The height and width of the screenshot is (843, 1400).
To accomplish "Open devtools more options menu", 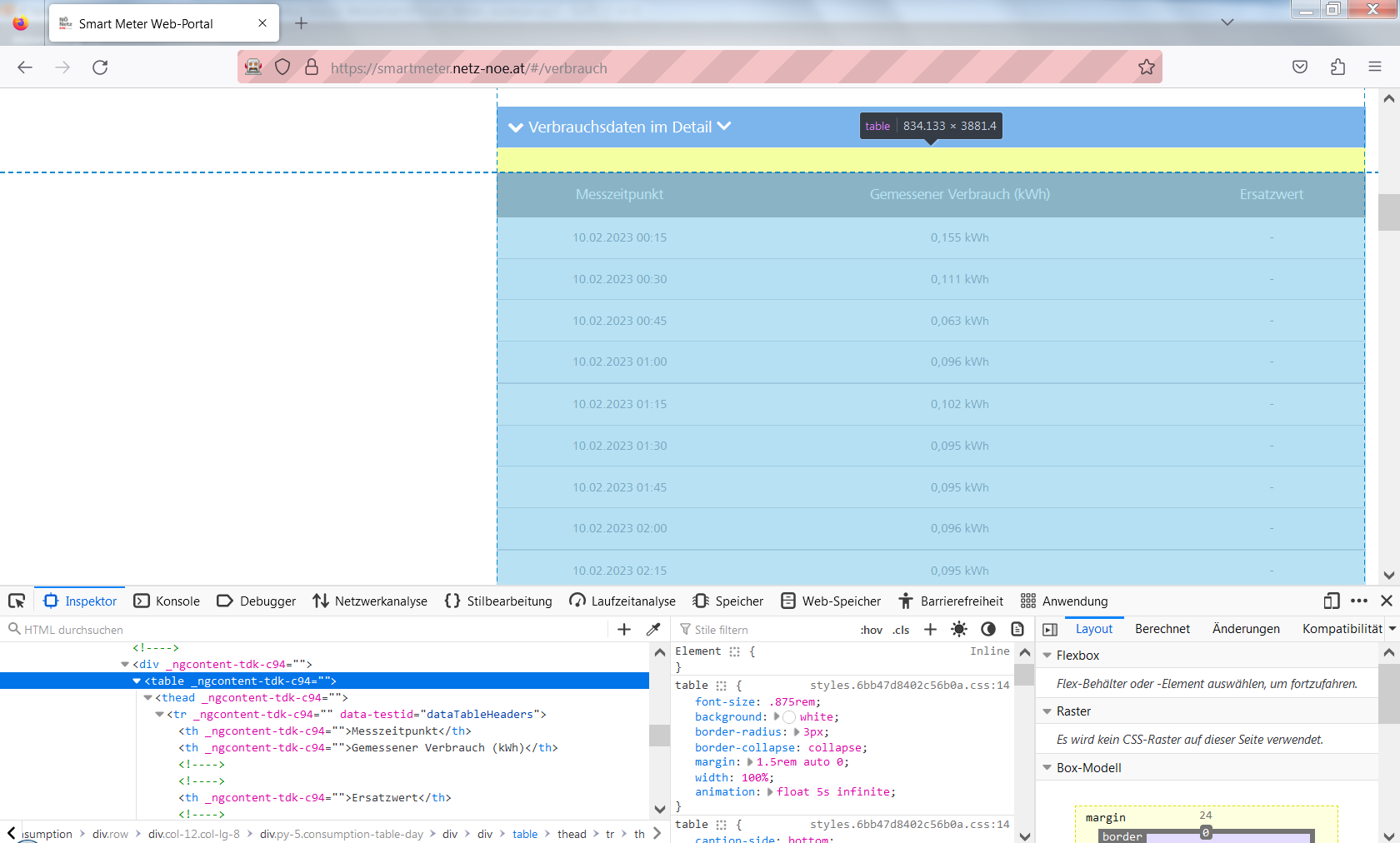I will tap(1359, 601).
